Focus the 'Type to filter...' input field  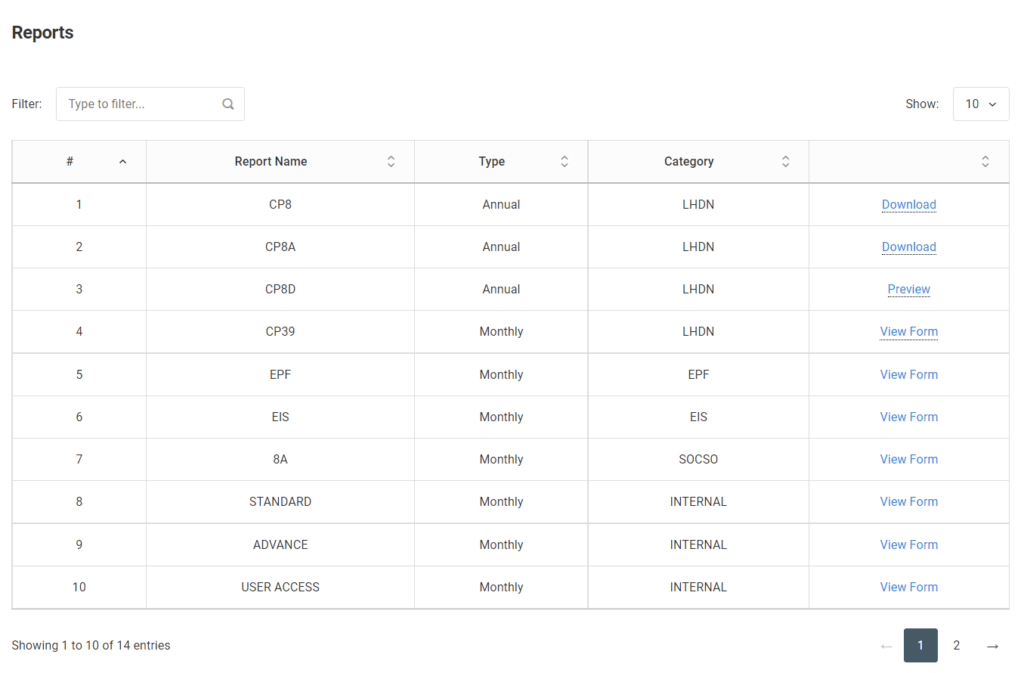point(150,104)
